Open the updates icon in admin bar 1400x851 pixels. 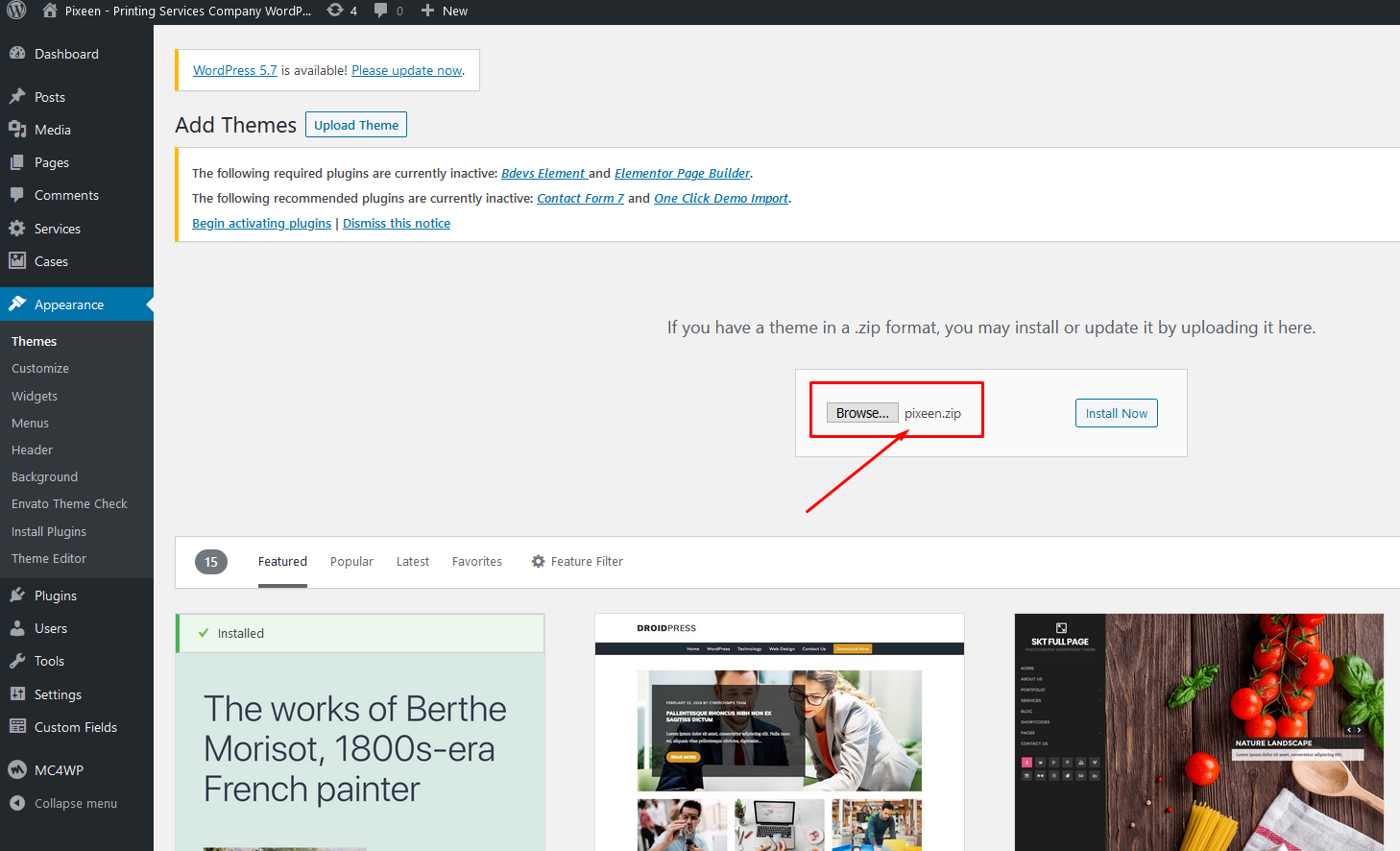[x=335, y=11]
